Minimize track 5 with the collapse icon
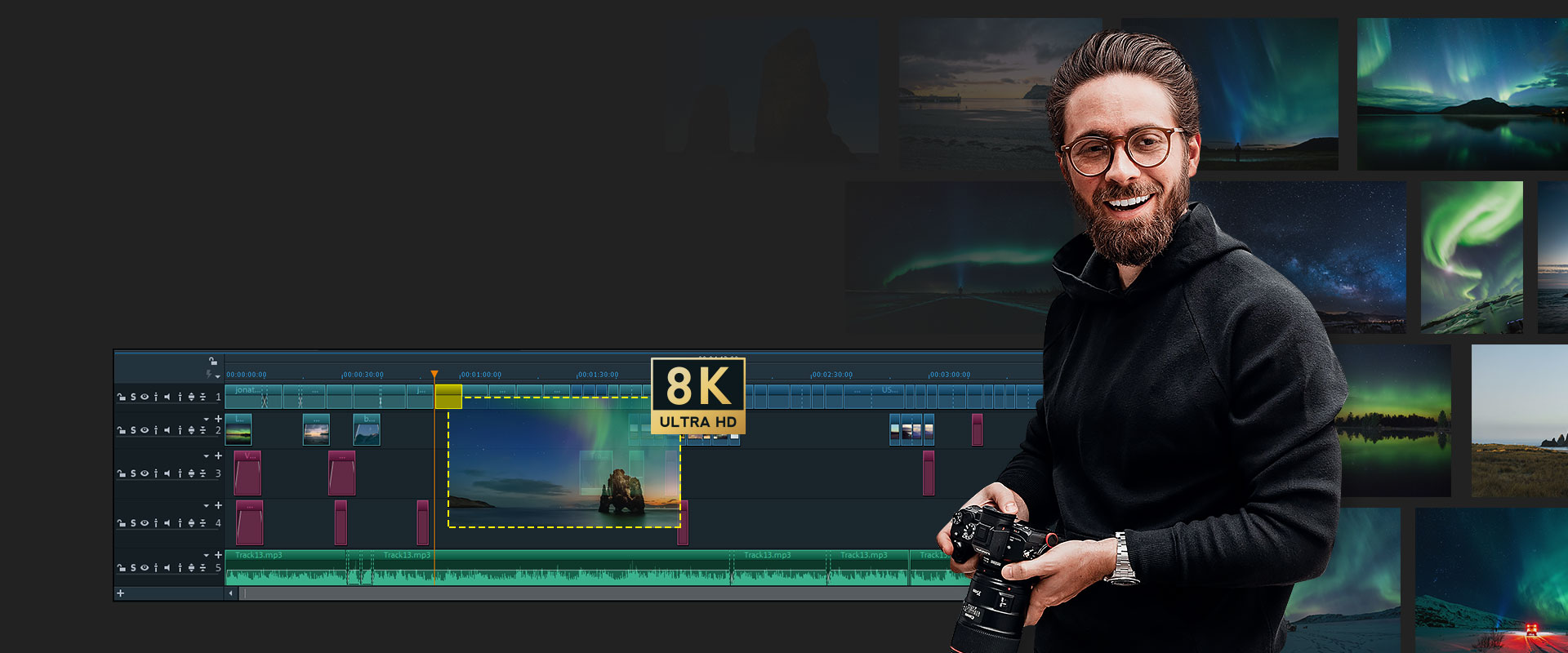 point(203,567)
